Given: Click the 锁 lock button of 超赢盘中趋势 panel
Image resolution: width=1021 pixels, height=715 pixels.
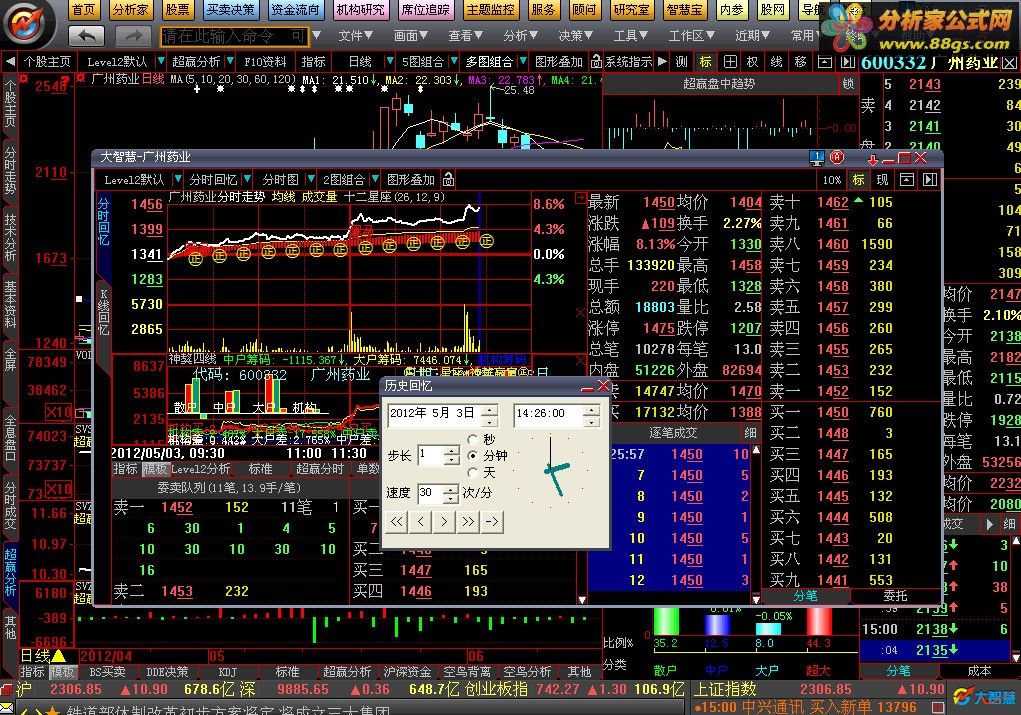Looking at the screenshot, I should click(x=848, y=84).
